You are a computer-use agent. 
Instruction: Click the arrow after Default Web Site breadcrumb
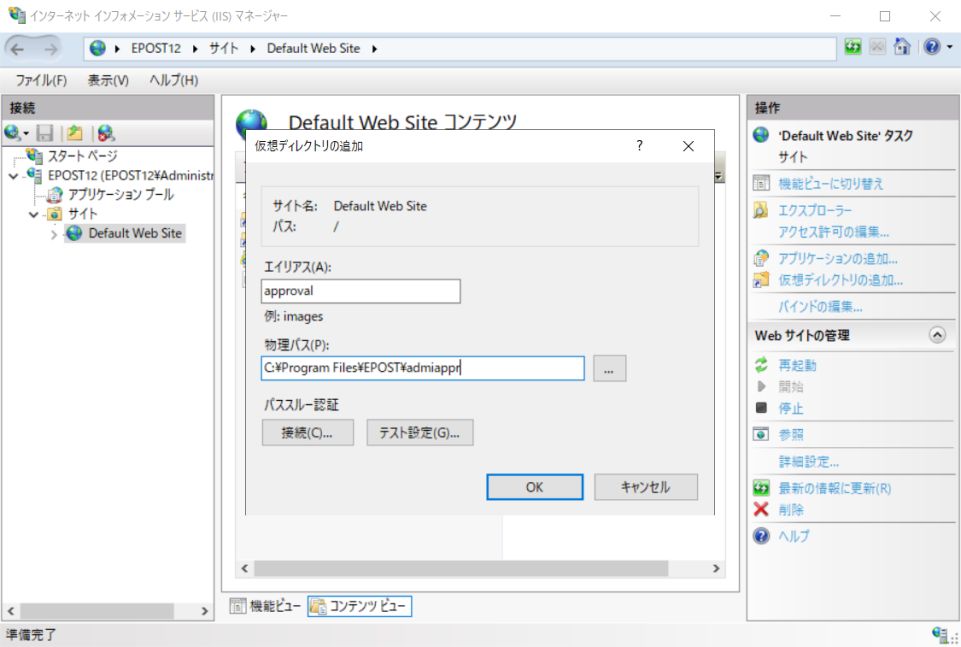(374, 49)
